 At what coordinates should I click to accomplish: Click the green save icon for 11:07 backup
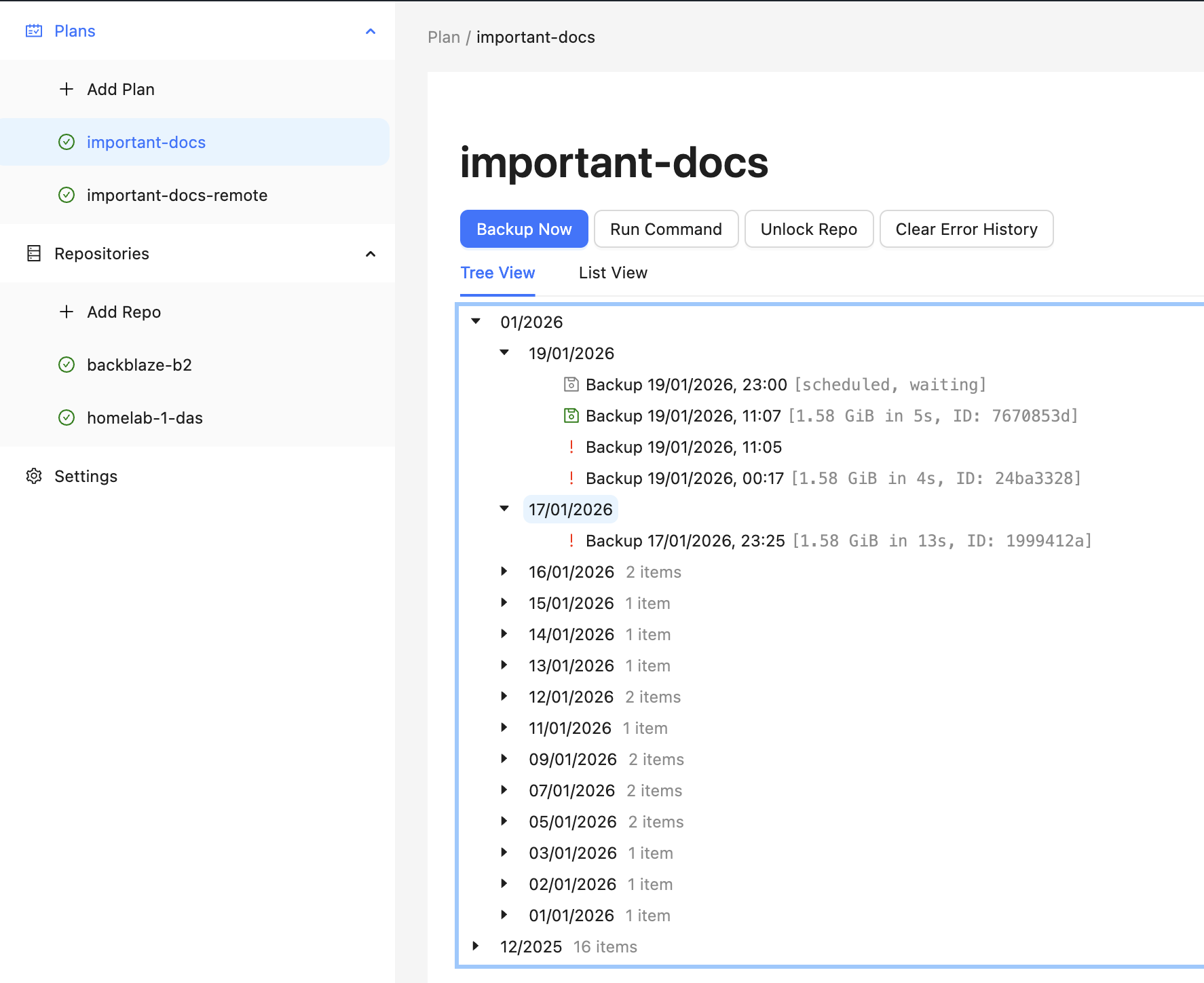pyautogui.click(x=571, y=415)
